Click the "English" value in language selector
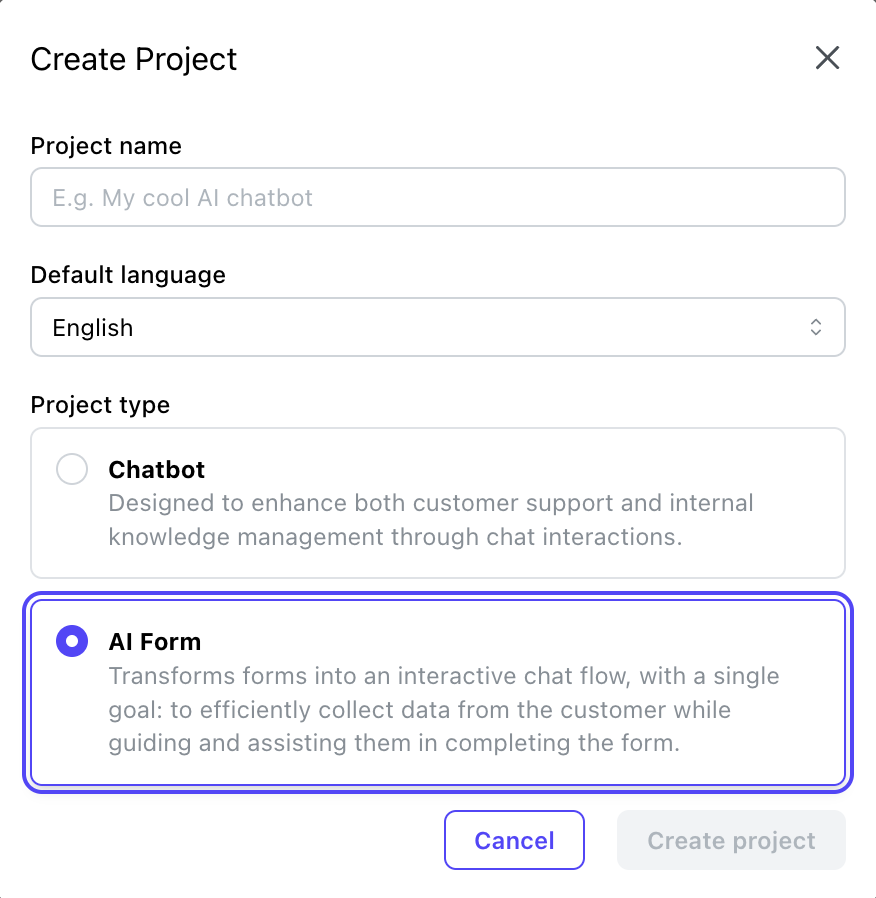Viewport: 876px width, 898px height. [93, 328]
